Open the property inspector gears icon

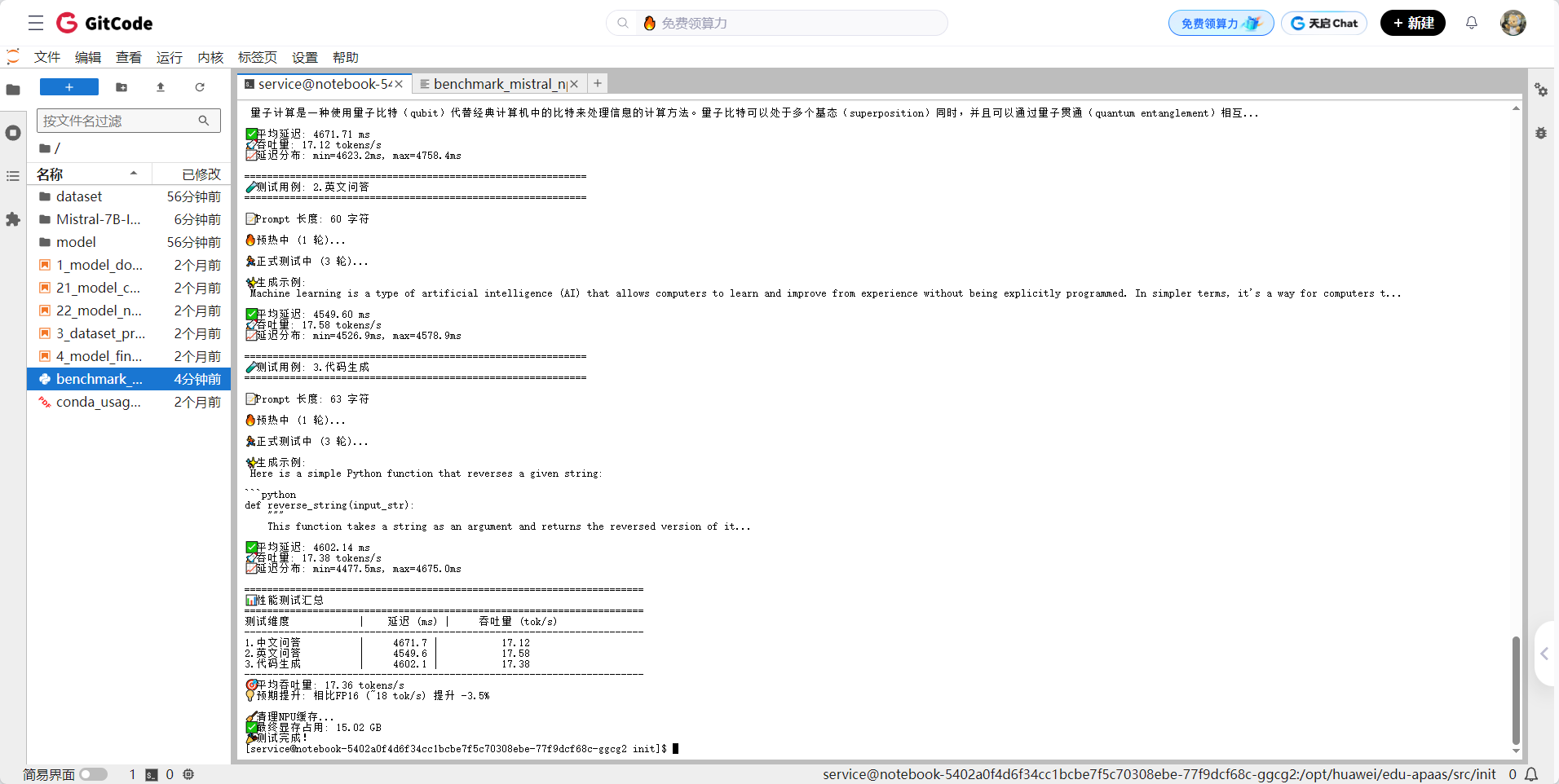point(1541,90)
